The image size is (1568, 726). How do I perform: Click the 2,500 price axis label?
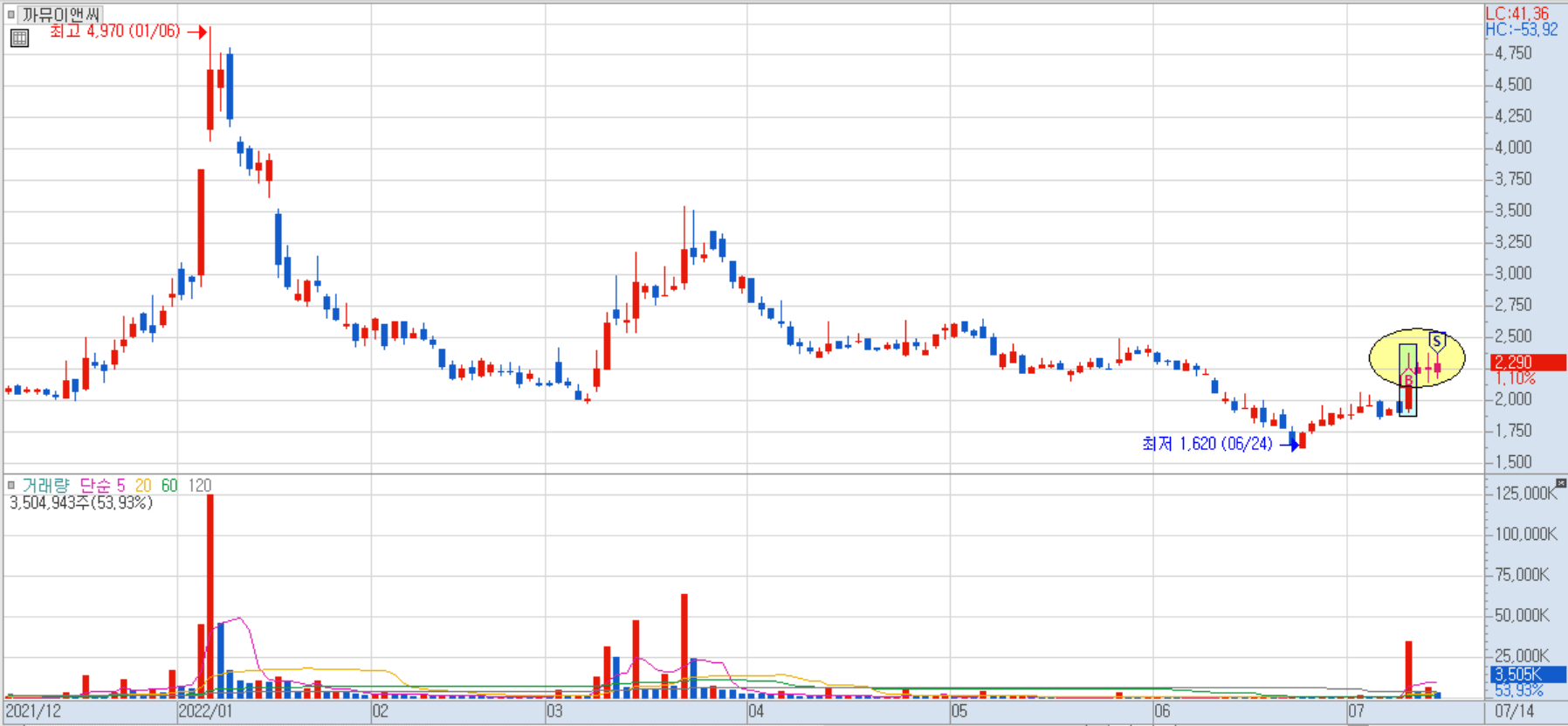pos(1513,336)
